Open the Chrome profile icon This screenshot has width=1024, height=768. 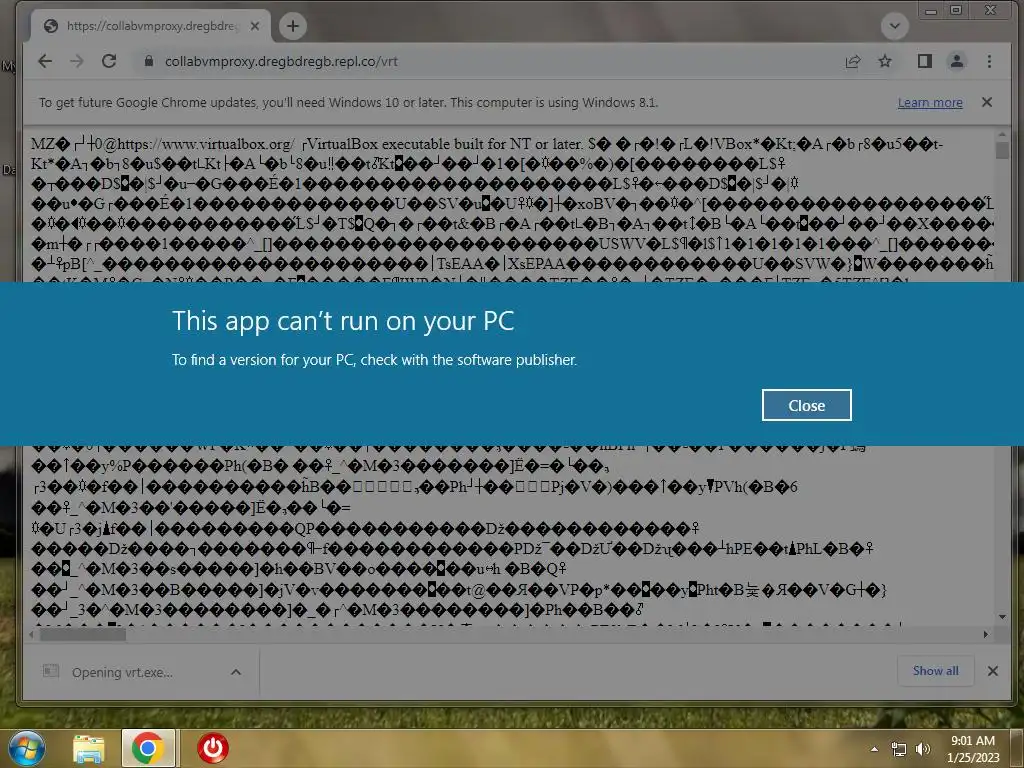[x=957, y=61]
